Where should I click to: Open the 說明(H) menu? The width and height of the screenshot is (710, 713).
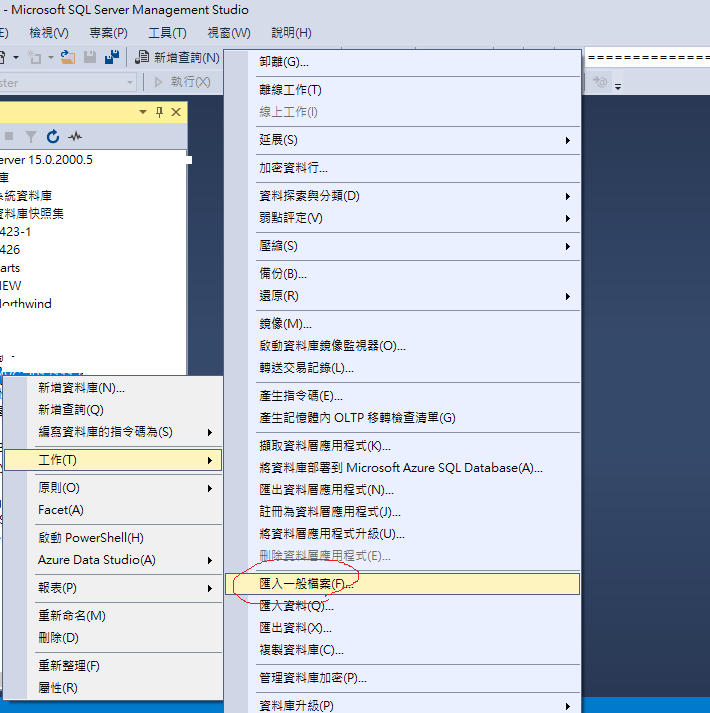click(x=291, y=33)
